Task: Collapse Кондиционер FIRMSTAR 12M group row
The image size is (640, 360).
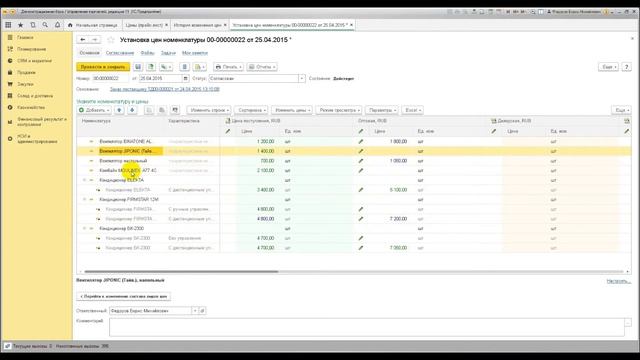Action: tap(84, 200)
